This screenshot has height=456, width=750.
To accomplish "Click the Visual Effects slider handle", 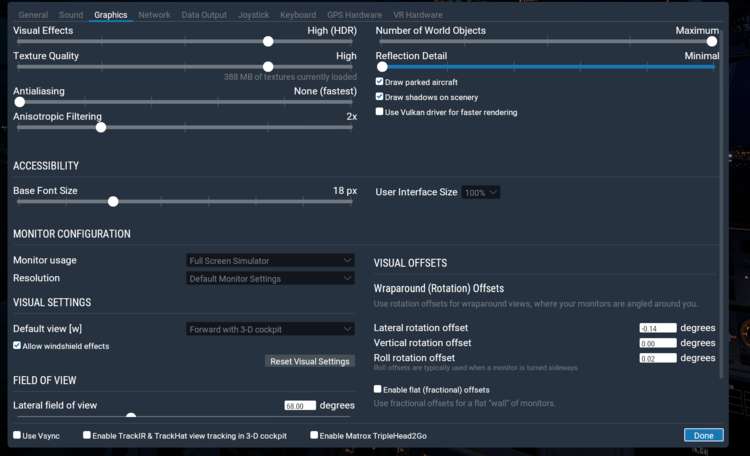I will point(268,41).
